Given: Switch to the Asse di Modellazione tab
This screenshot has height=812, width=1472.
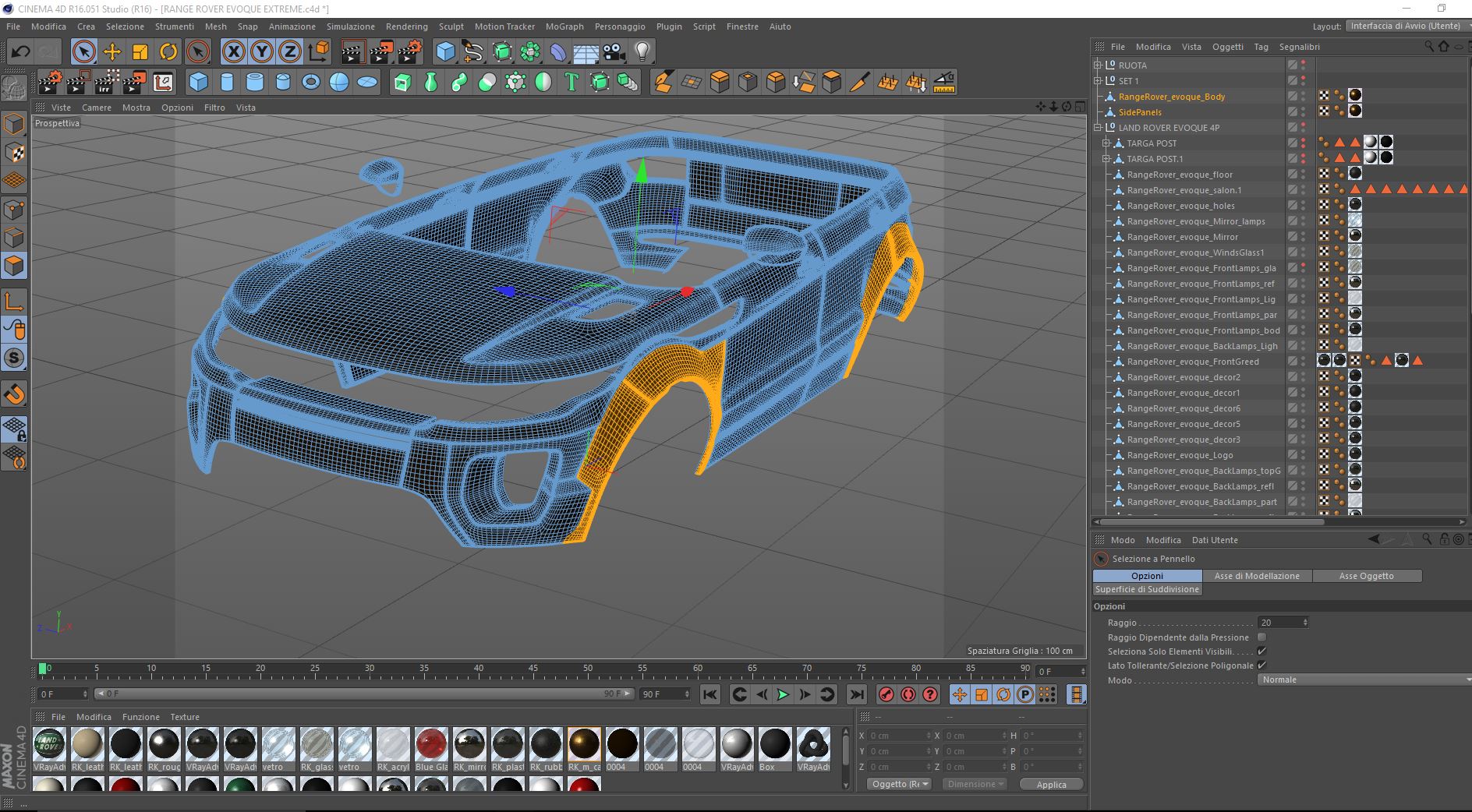Looking at the screenshot, I should click(1257, 576).
